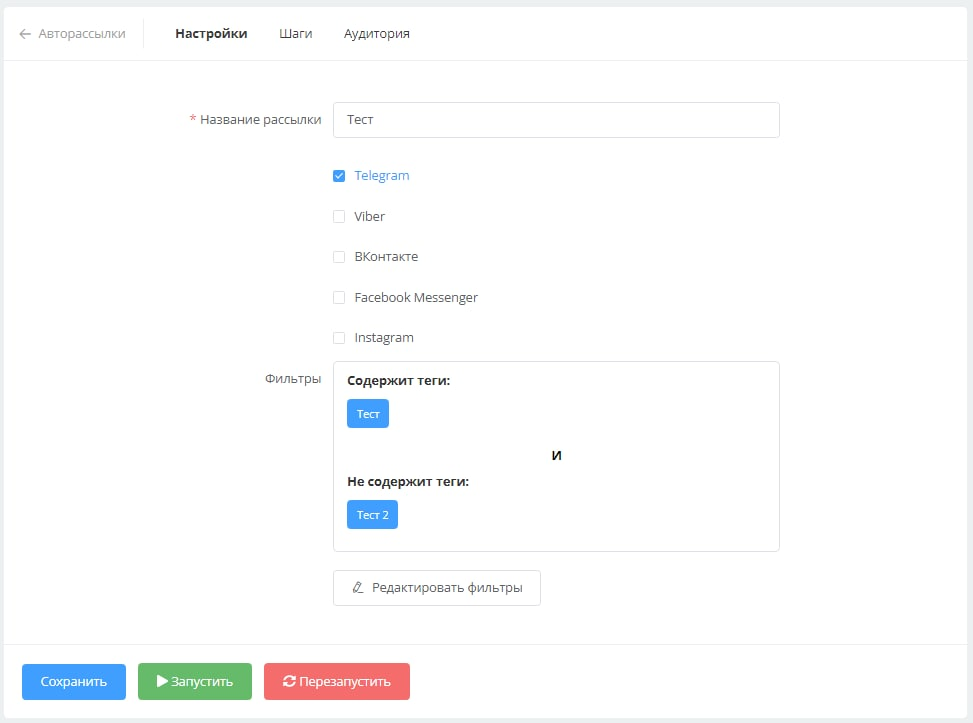Image resolution: width=973 pixels, height=723 pixels.
Task: Open Редактировать фильтры to edit filters
Action: 436,588
